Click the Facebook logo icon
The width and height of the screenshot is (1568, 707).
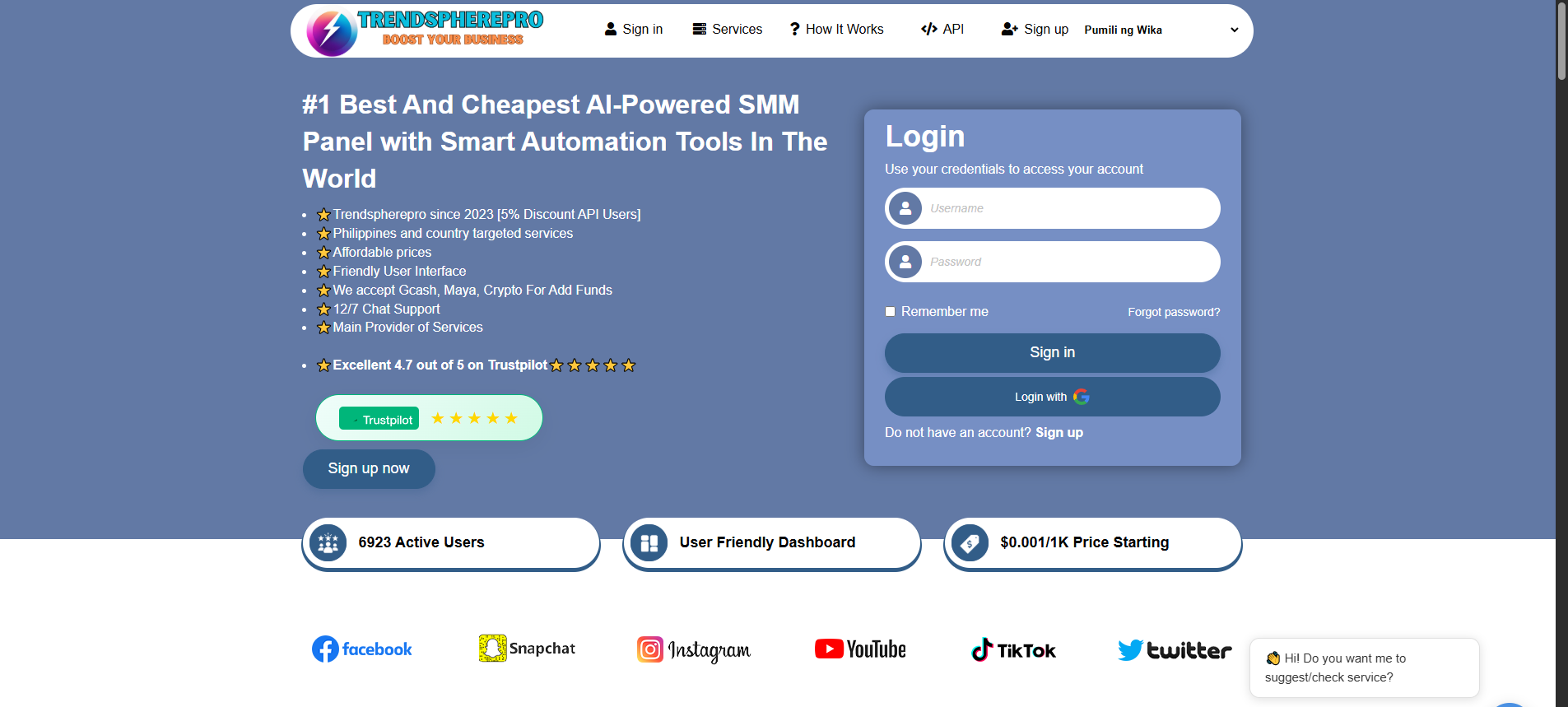[x=325, y=649]
